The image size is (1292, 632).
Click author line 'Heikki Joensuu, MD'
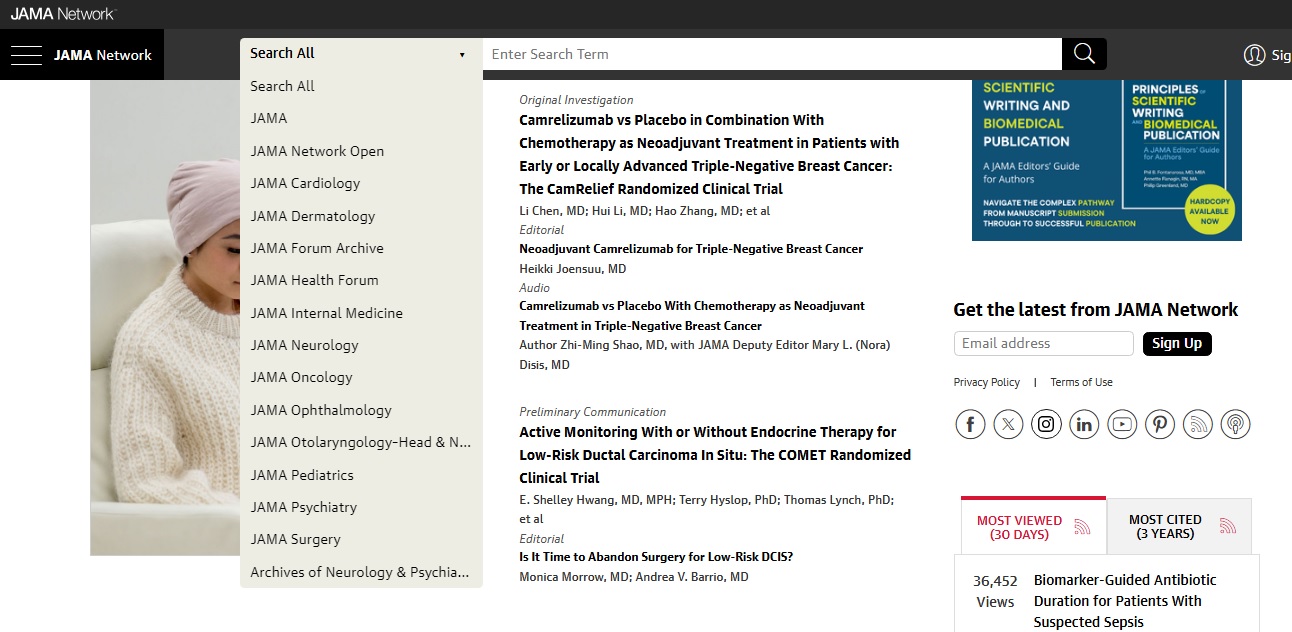pos(573,269)
